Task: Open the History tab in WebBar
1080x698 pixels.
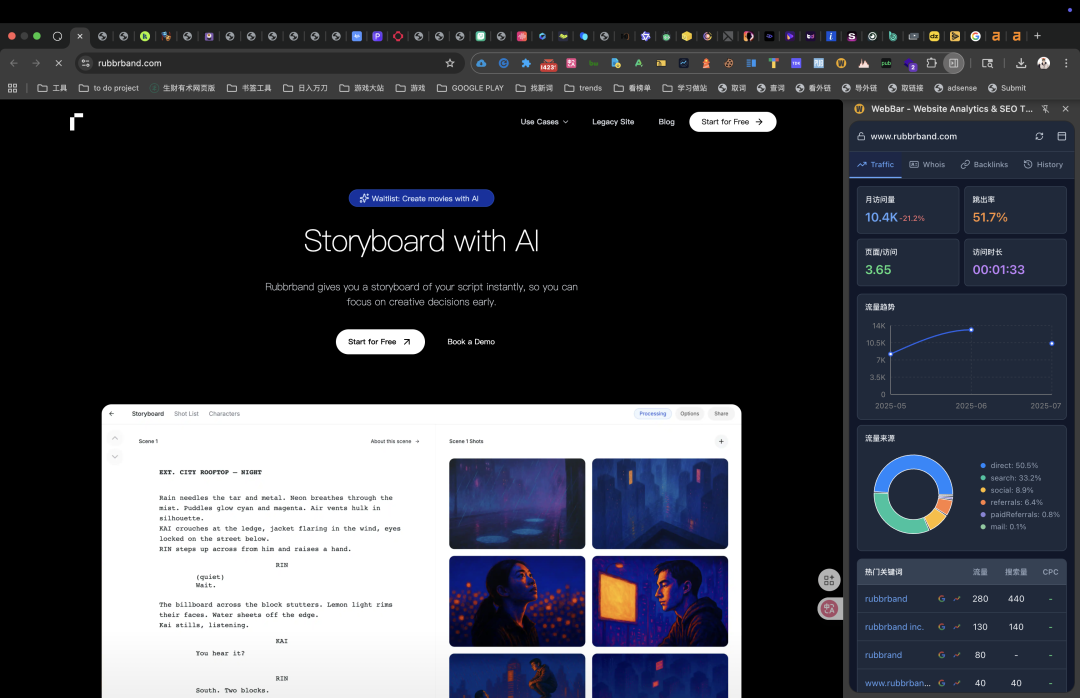Action: pos(1043,165)
